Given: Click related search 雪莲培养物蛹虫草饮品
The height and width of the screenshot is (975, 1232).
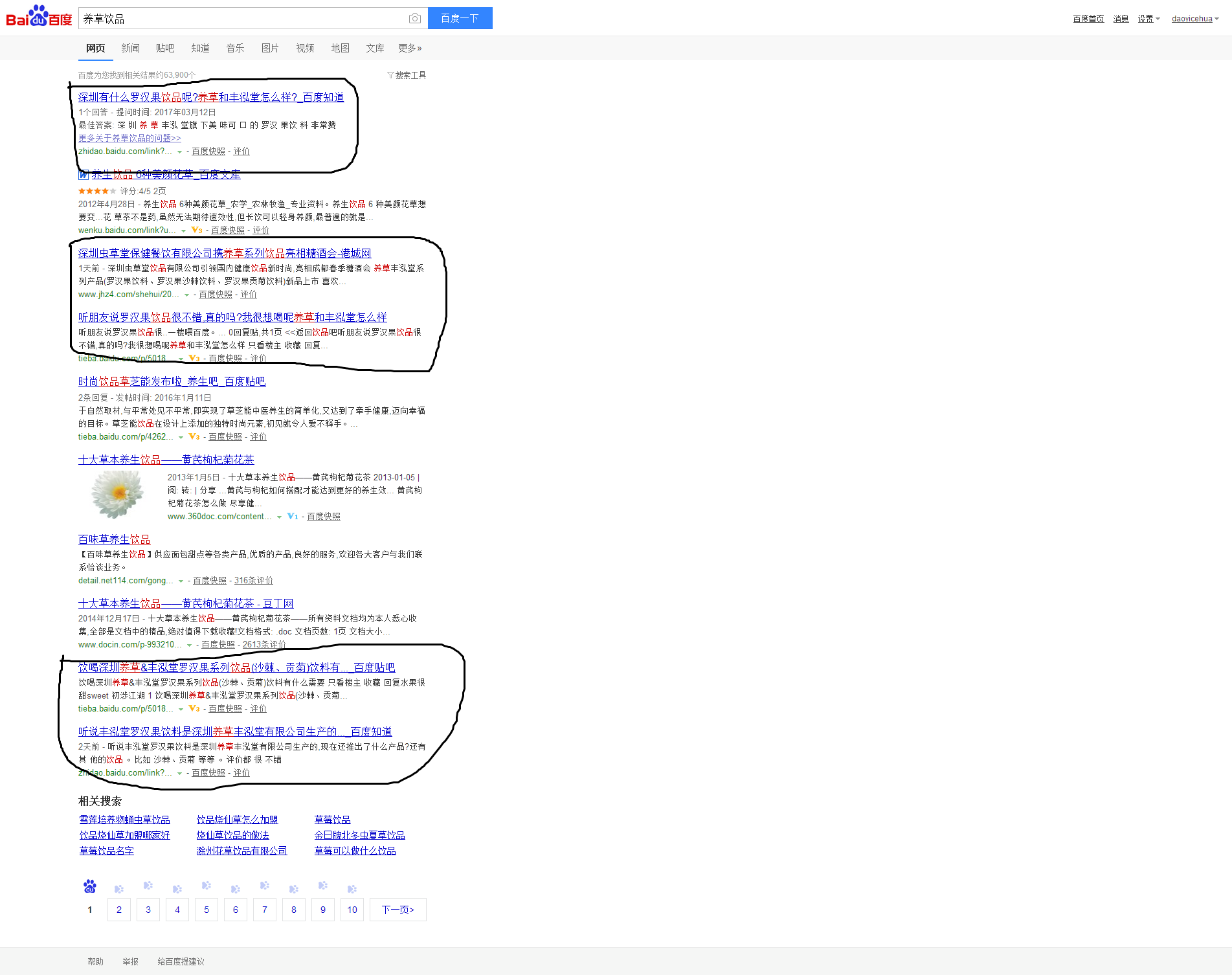Looking at the screenshot, I should pos(124,820).
